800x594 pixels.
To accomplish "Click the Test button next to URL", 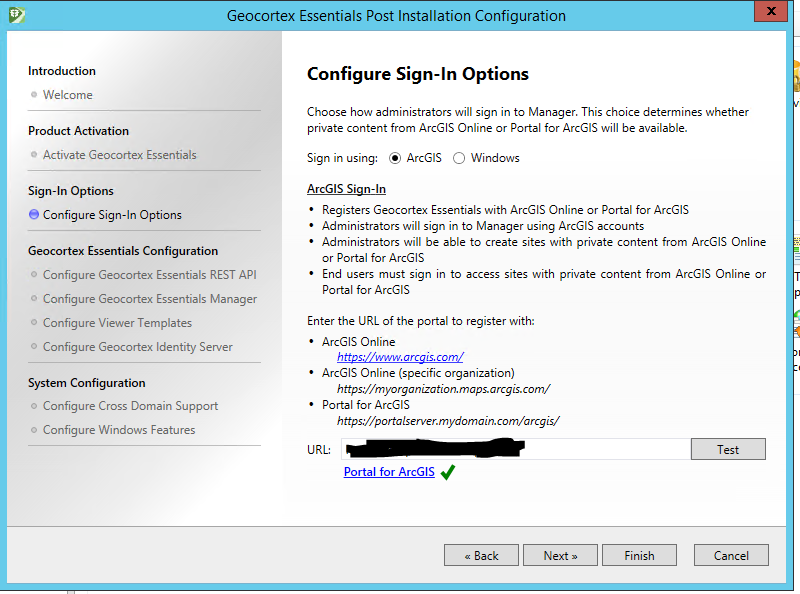I will coord(728,449).
